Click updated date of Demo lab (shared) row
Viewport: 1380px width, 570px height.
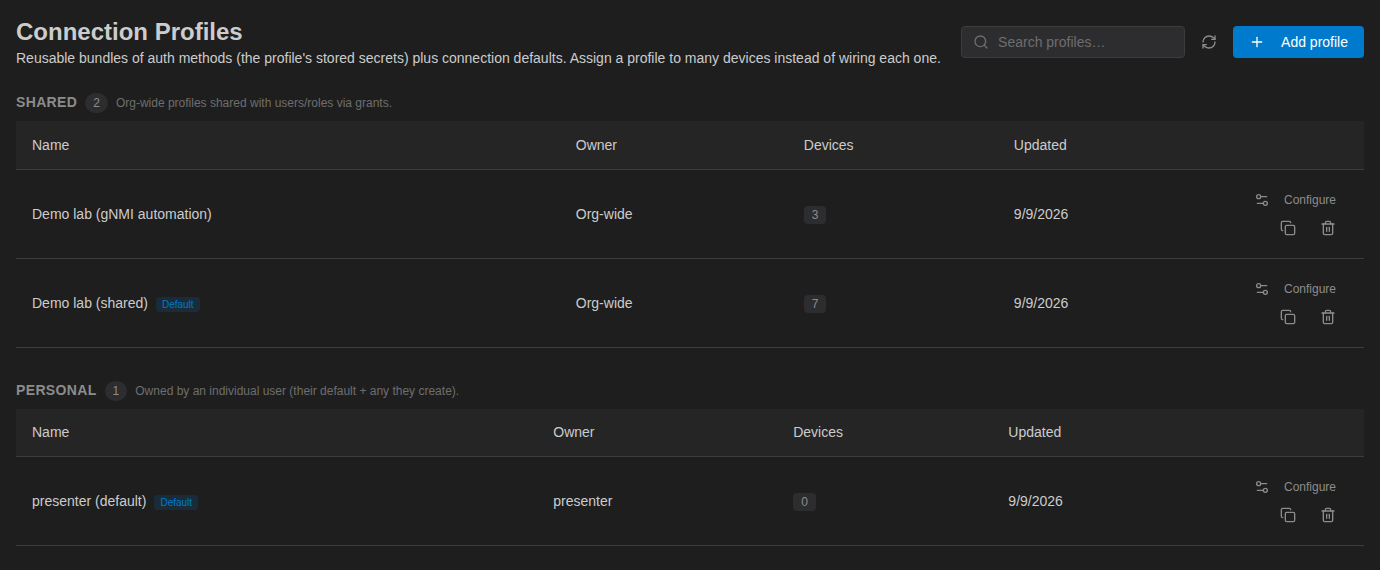[1041, 303]
